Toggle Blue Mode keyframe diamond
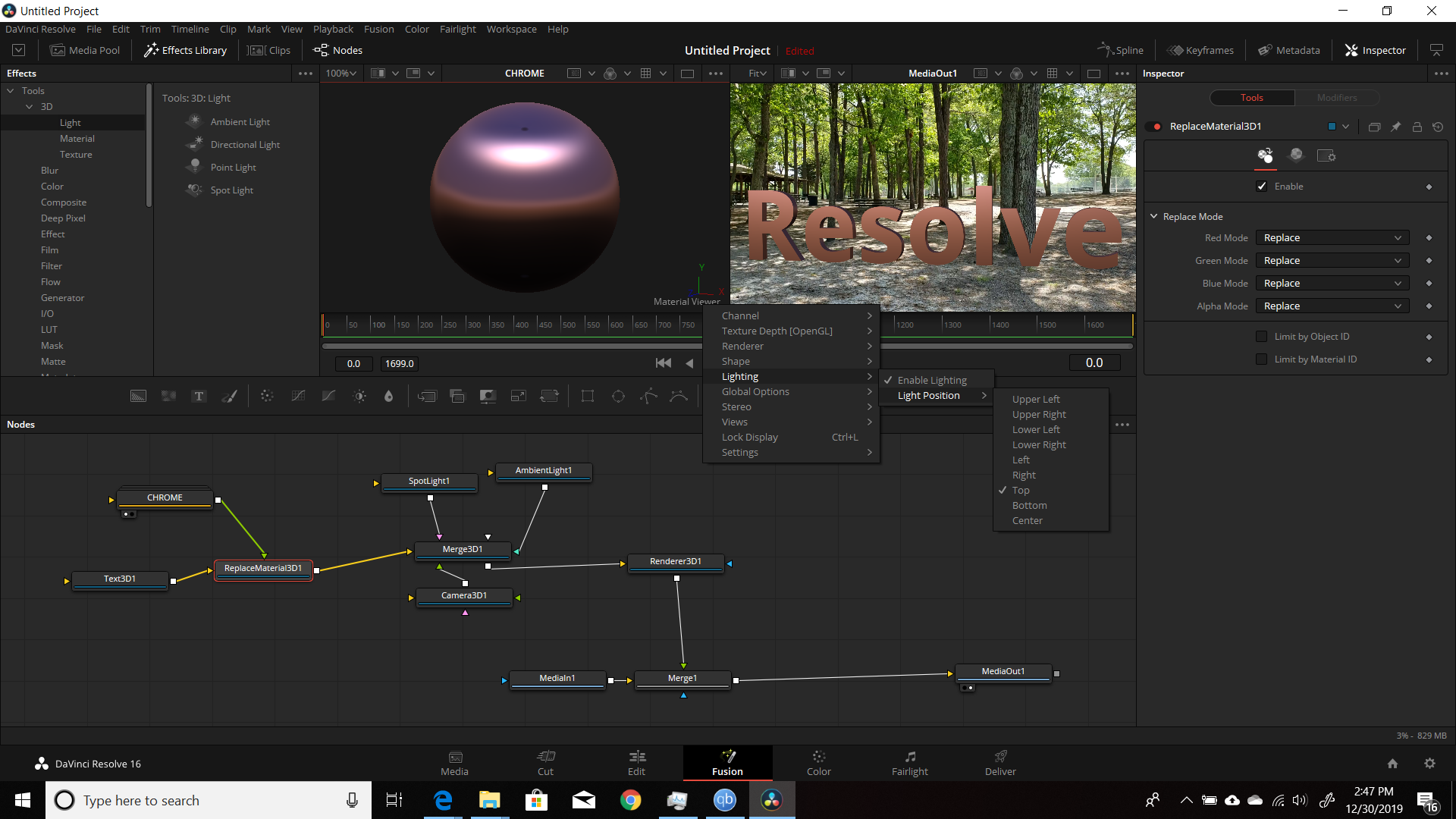The width and height of the screenshot is (1456, 819). click(1429, 284)
